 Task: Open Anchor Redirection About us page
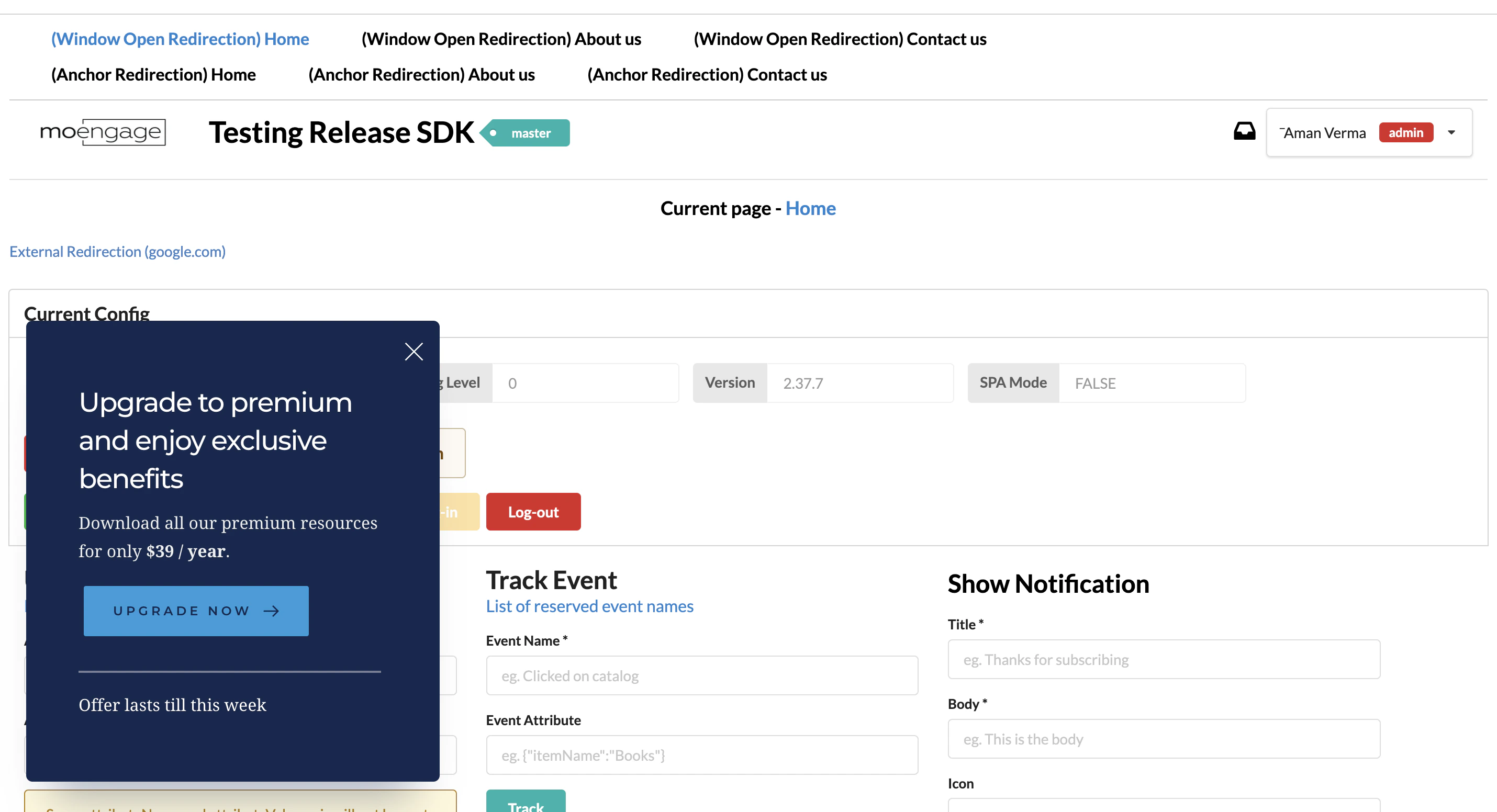[421, 74]
